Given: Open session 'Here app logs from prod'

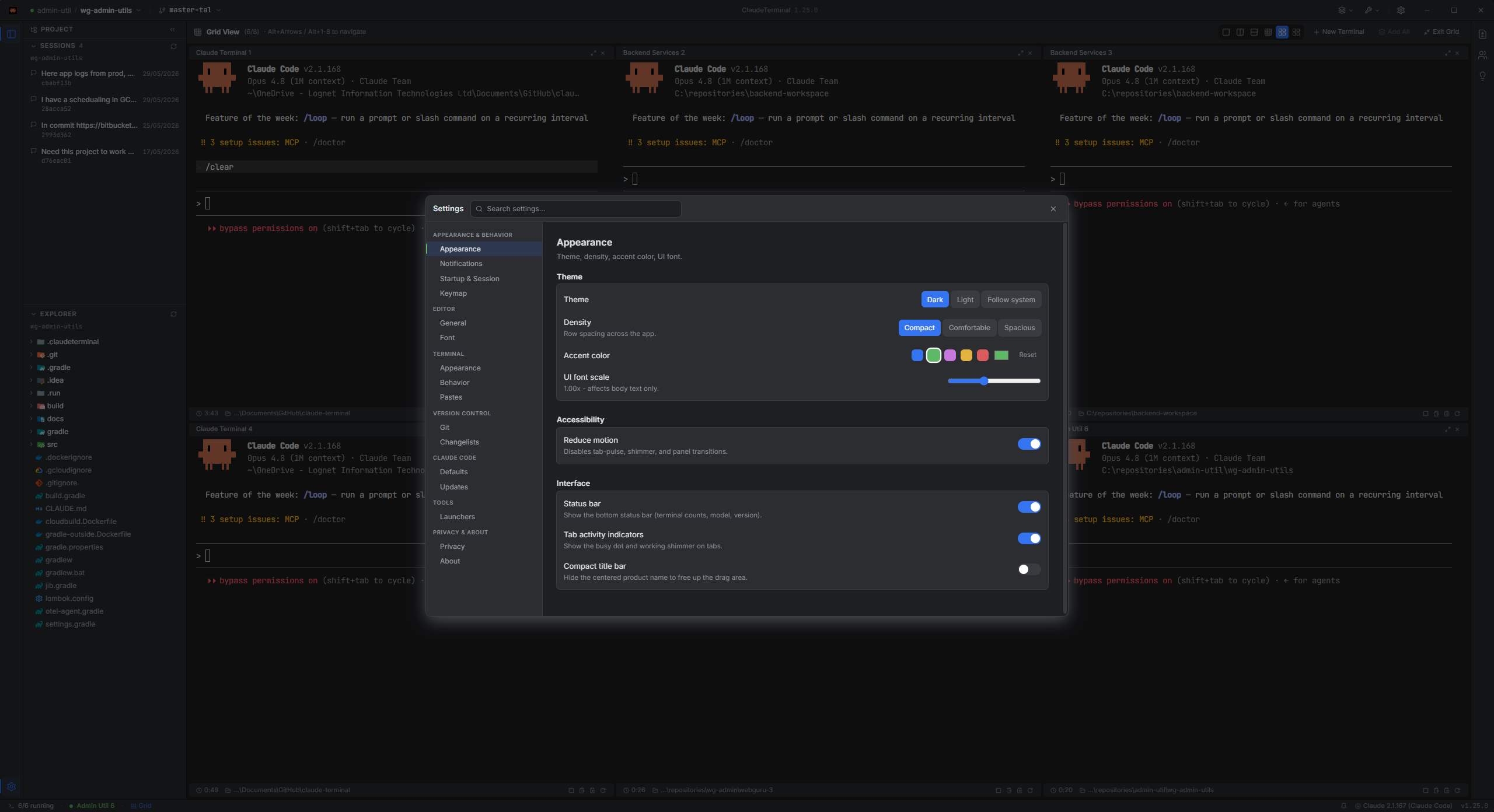Looking at the screenshot, I should point(105,78).
